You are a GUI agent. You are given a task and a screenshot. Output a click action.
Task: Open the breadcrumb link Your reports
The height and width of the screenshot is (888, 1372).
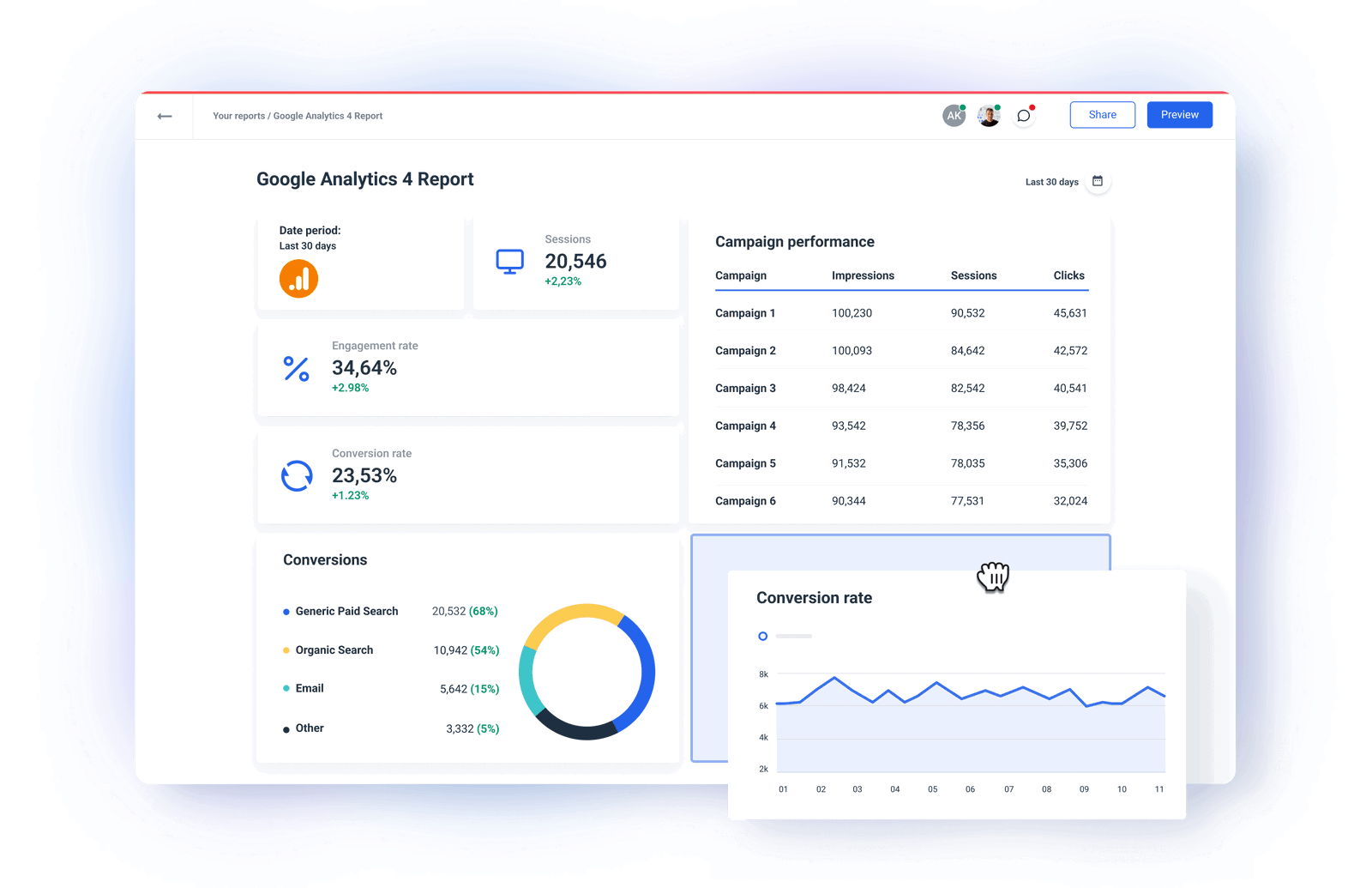[x=238, y=115]
